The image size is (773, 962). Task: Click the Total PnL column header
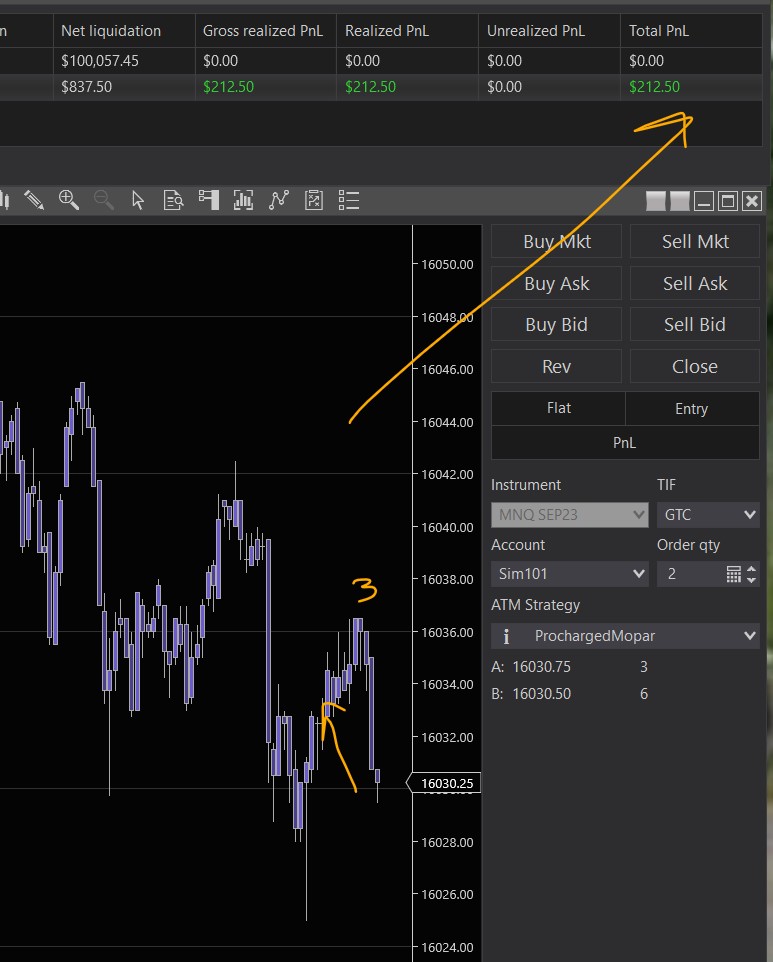pyautogui.click(x=659, y=31)
